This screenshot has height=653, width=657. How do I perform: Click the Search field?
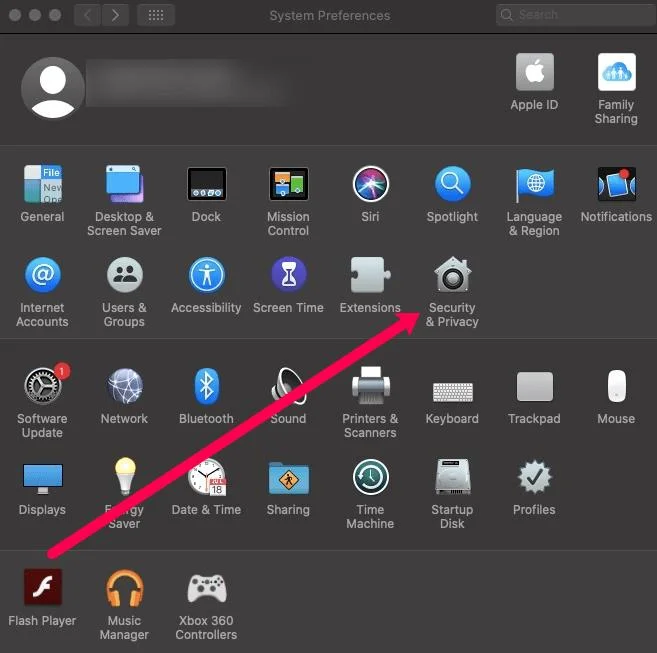click(576, 15)
